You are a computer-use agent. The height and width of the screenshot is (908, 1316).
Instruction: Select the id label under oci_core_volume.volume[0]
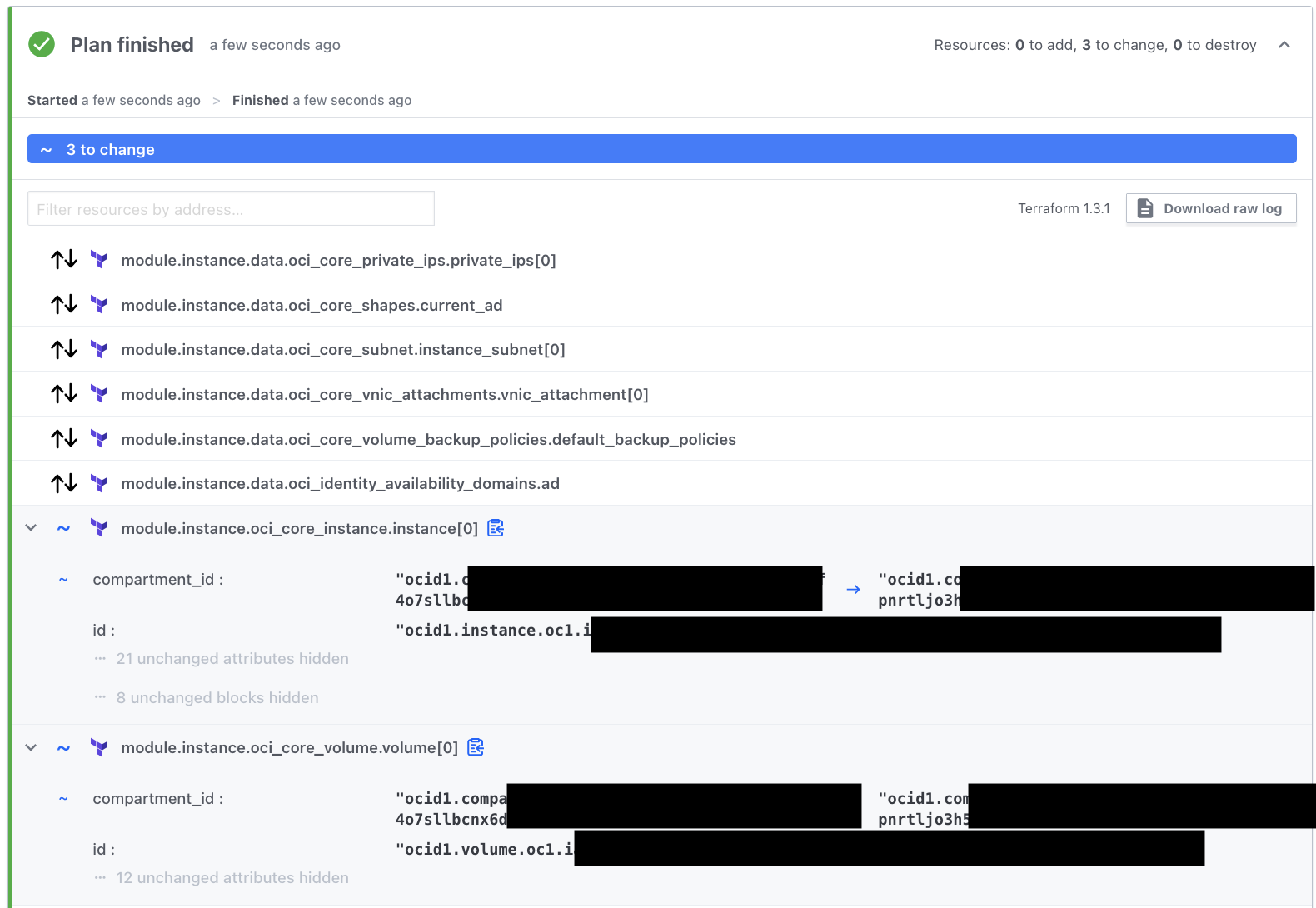103,850
